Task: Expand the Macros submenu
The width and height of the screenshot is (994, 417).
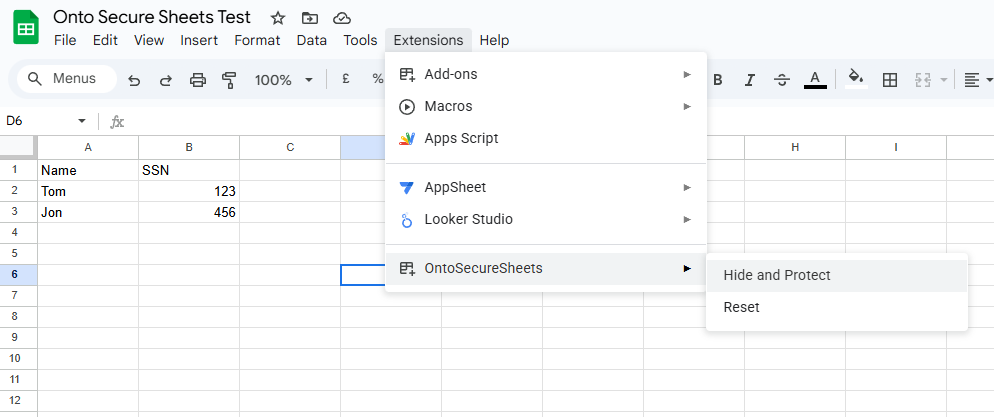Action: (546, 106)
